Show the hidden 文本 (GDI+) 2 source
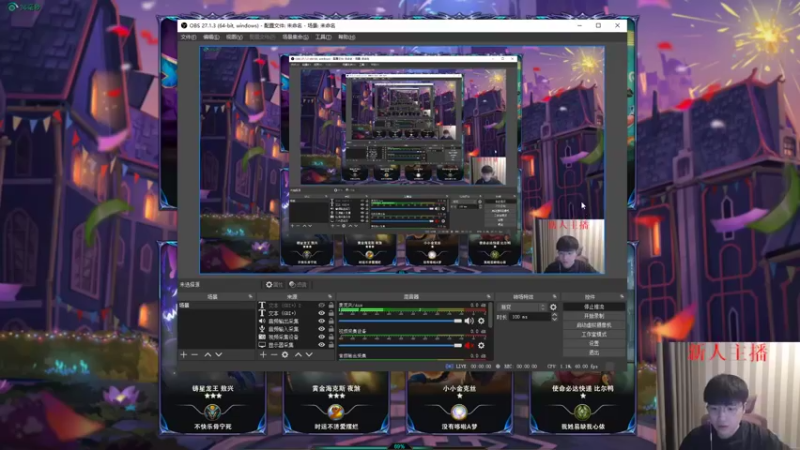 point(321,305)
